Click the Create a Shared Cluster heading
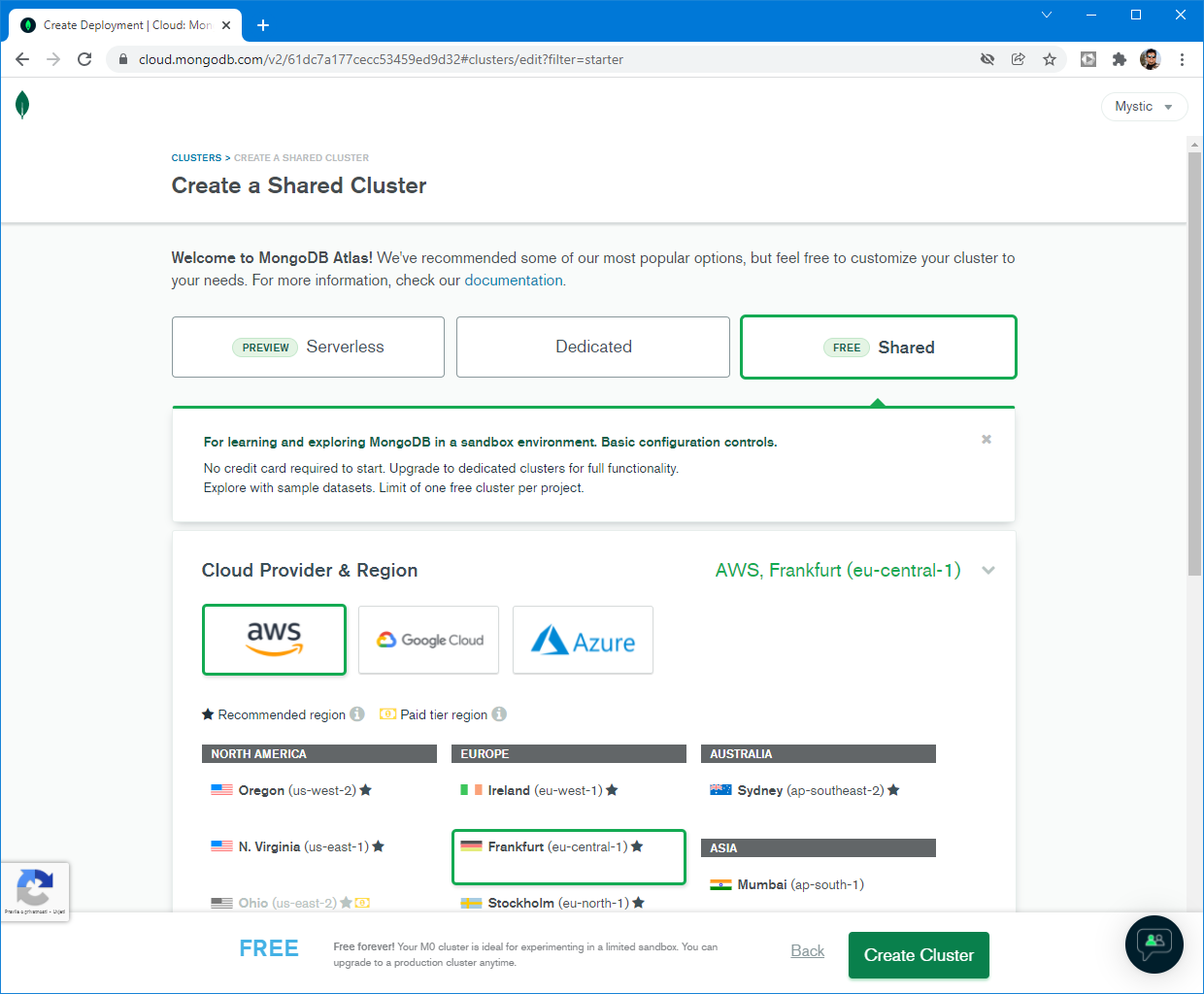 coord(299,185)
